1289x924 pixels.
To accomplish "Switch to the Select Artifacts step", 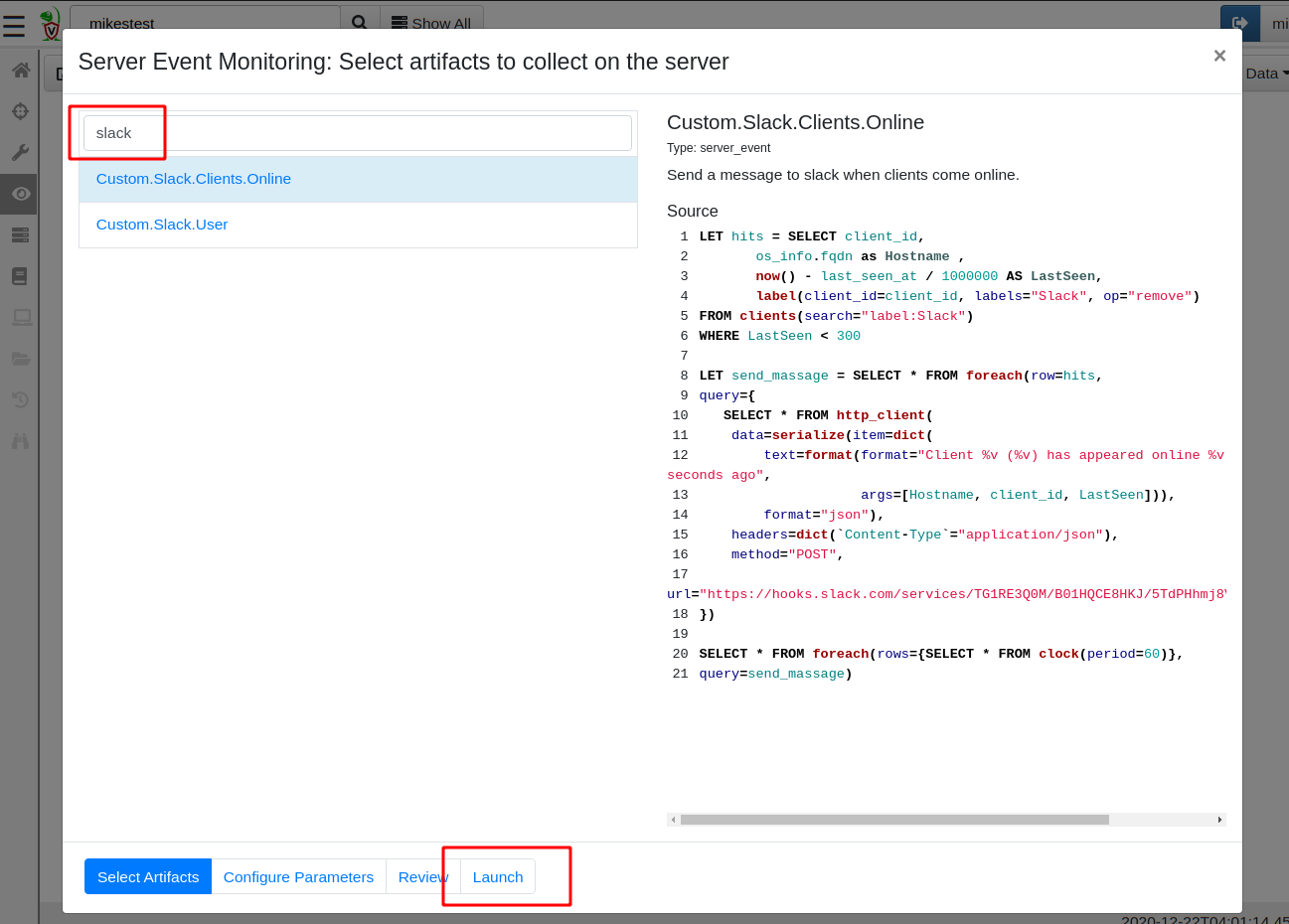I will 147,876.
